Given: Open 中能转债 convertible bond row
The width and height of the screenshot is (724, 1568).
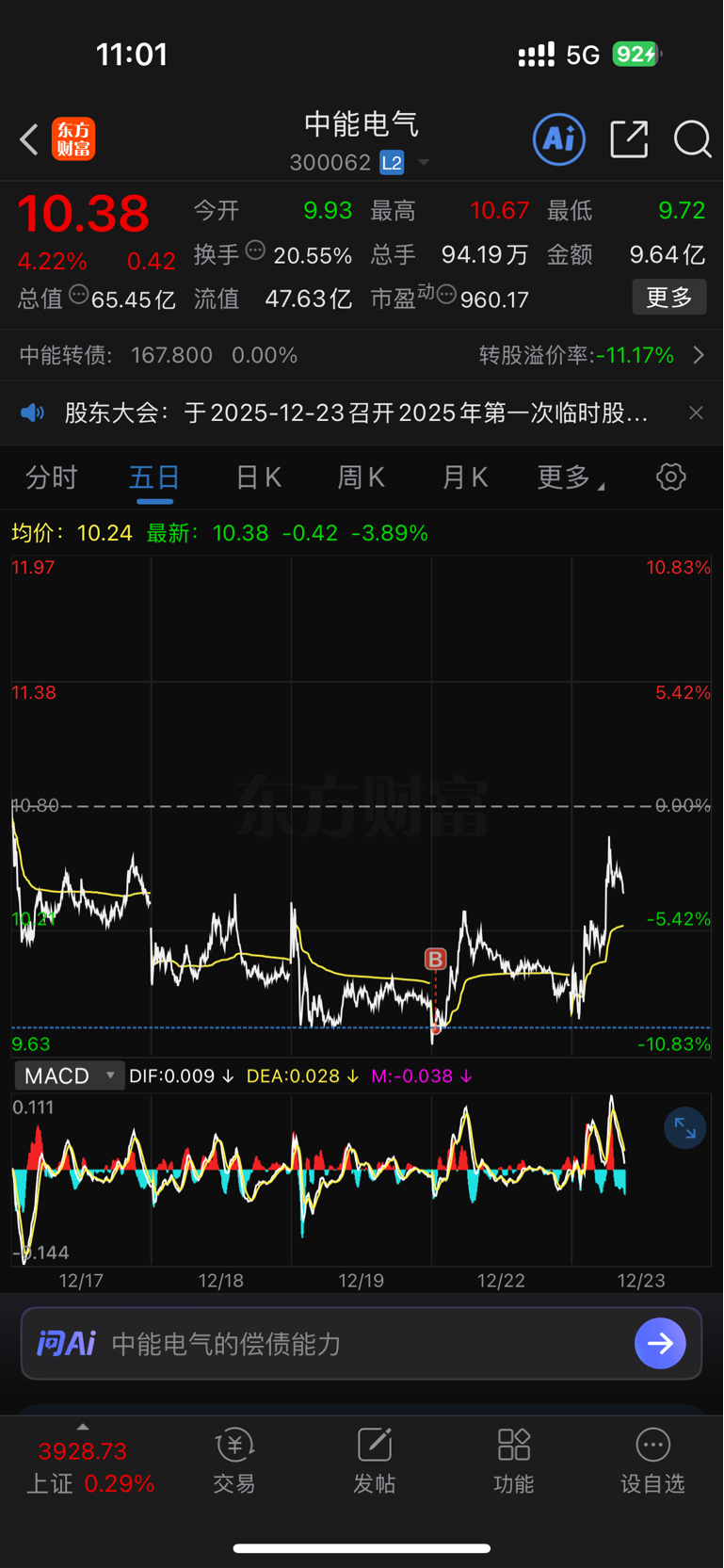Looking at the screenshot, I should (x=362, y=355).
